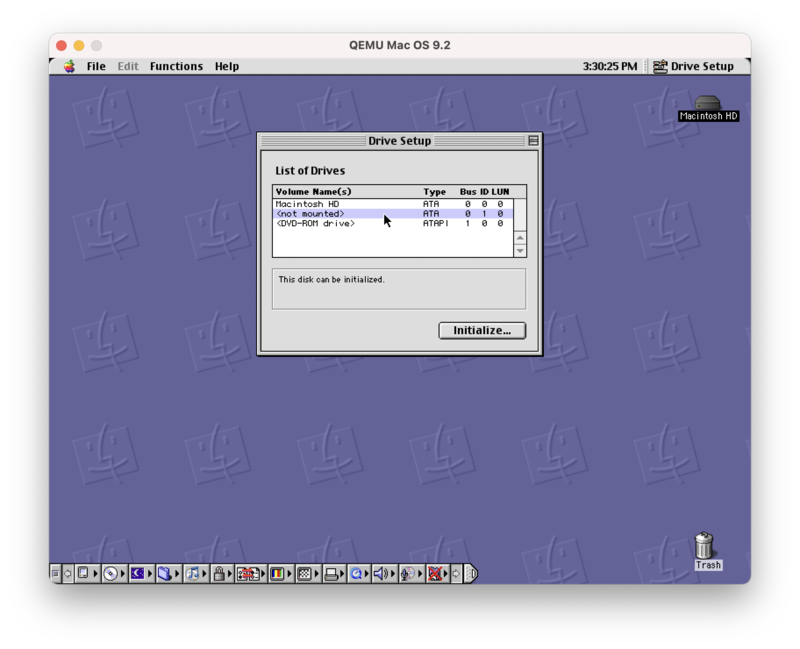Select the <DVD-ROM drive> row

393,223
